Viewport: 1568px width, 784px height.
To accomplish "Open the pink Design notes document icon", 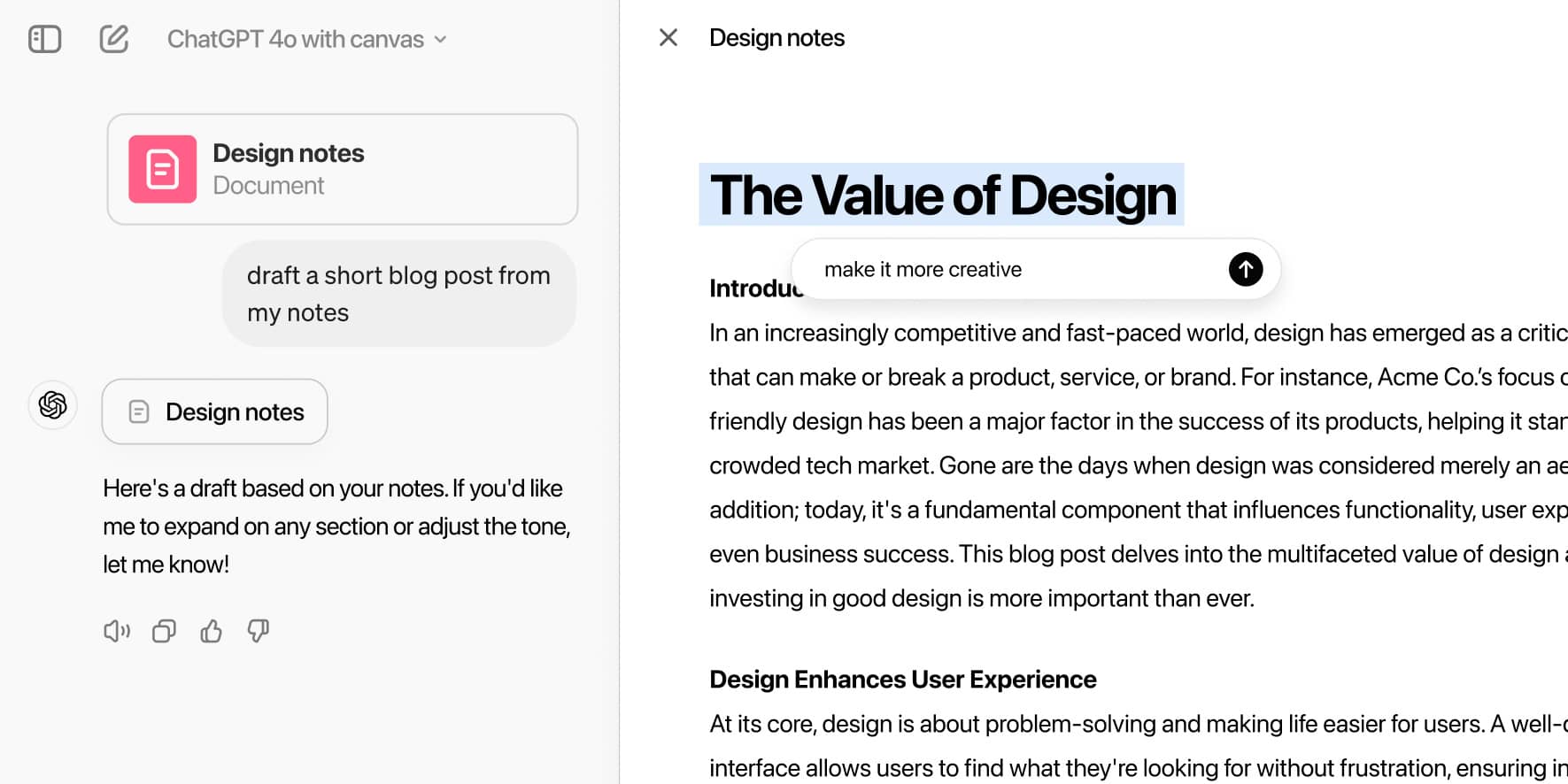I will 162,169.
